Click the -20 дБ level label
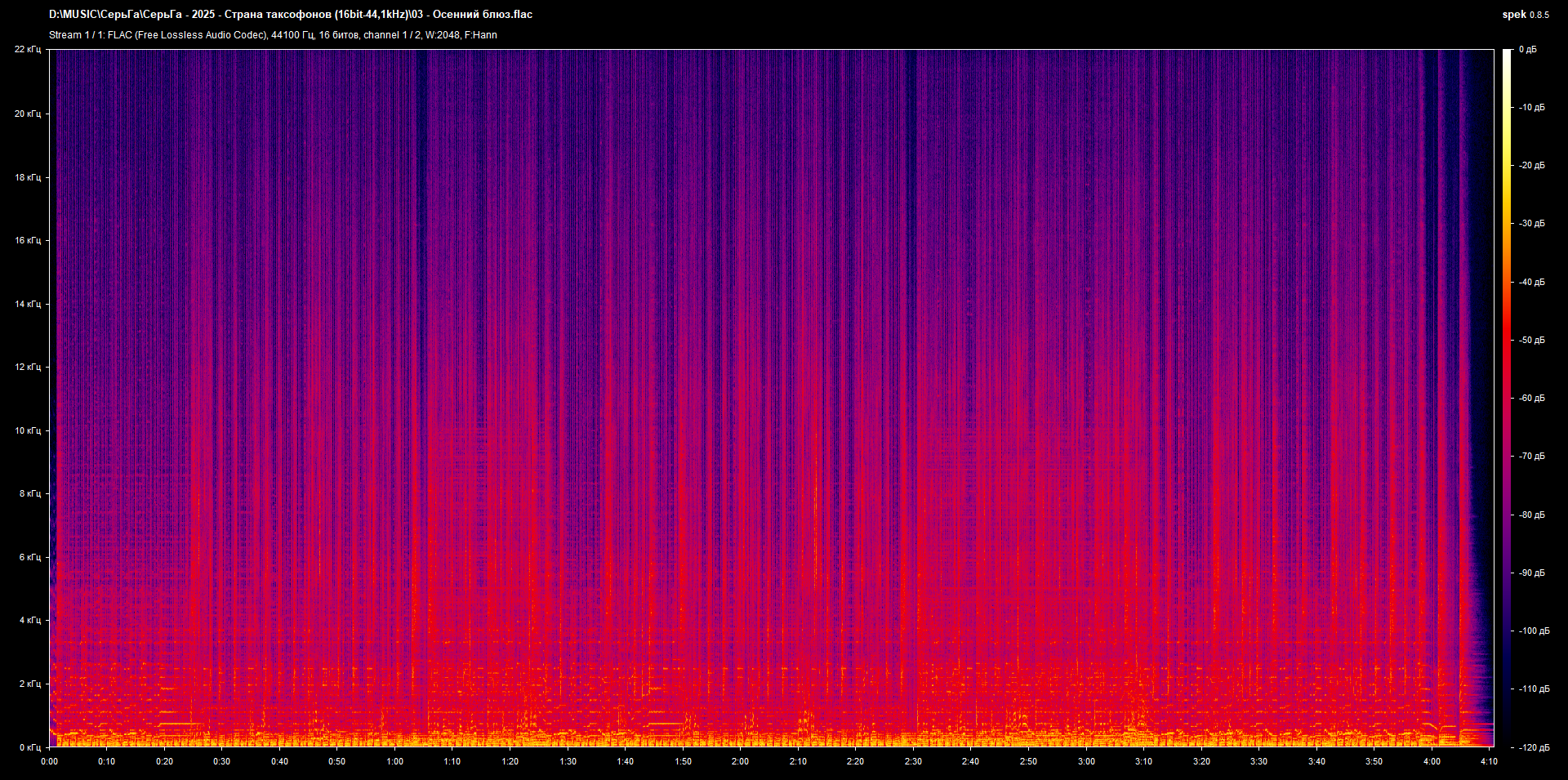The image size is (1568, 780). 1531,166
